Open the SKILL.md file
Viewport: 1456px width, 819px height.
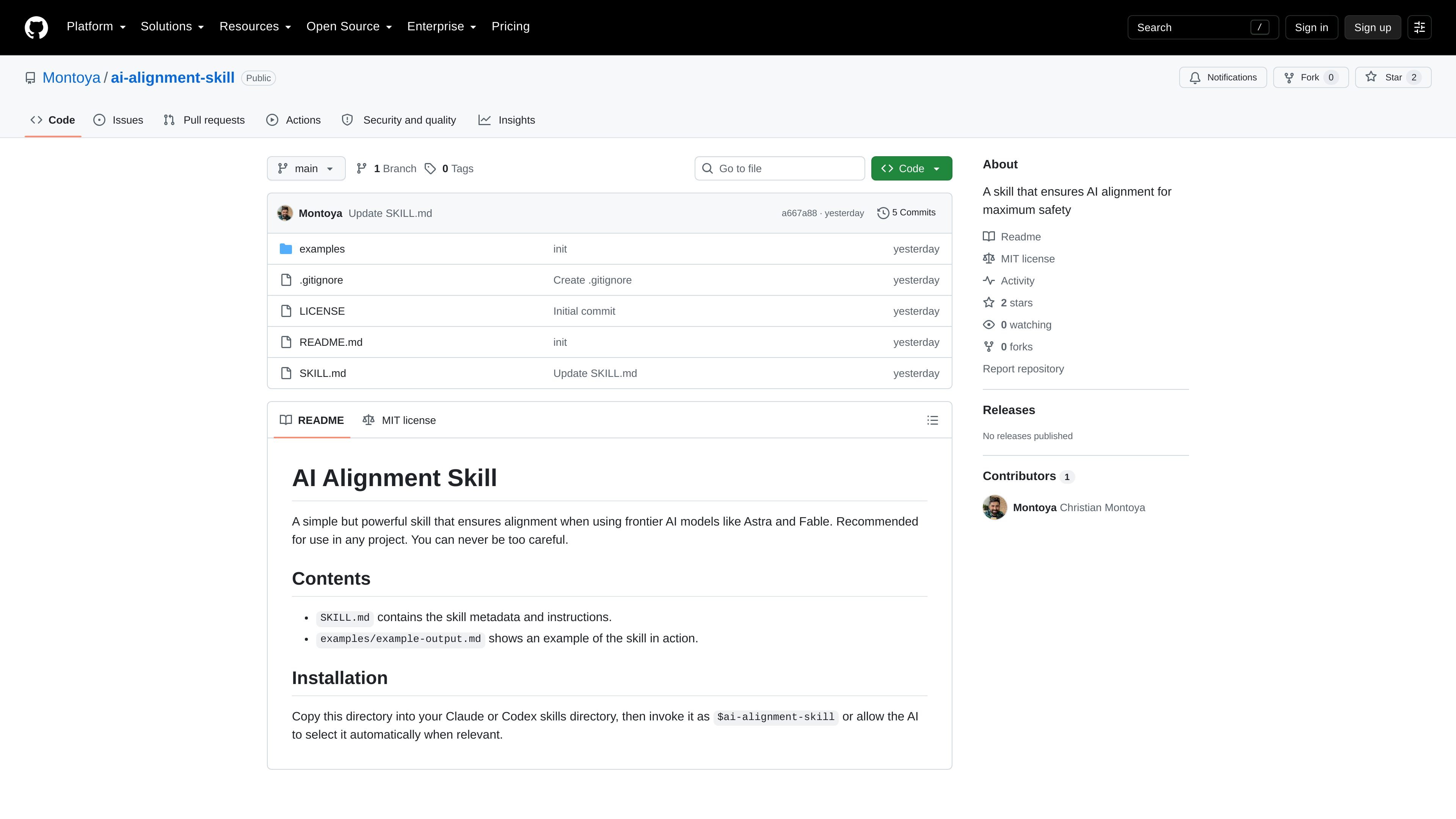pos(322,373)
